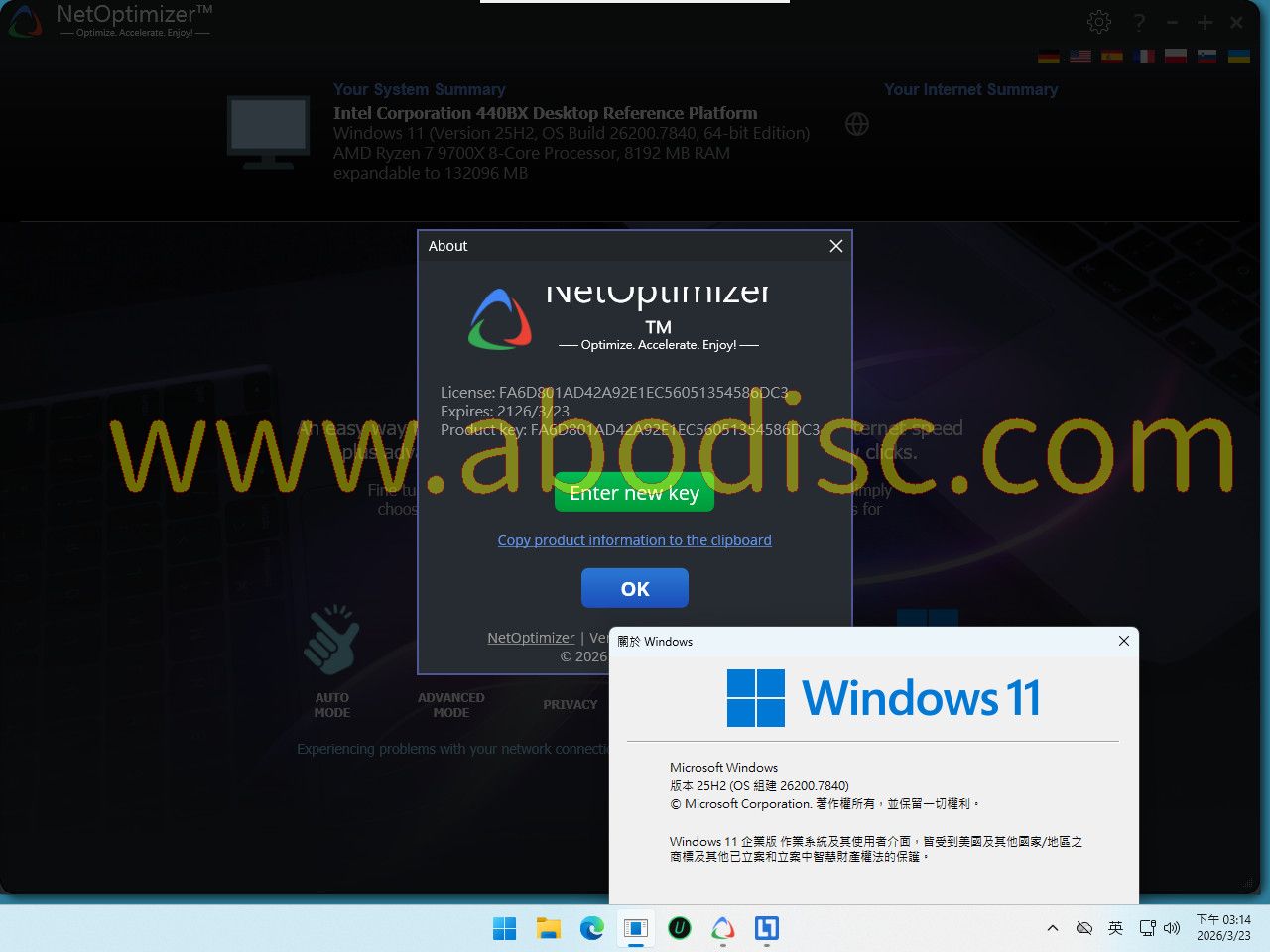Click the question mark help icon

click(1139, 22)
